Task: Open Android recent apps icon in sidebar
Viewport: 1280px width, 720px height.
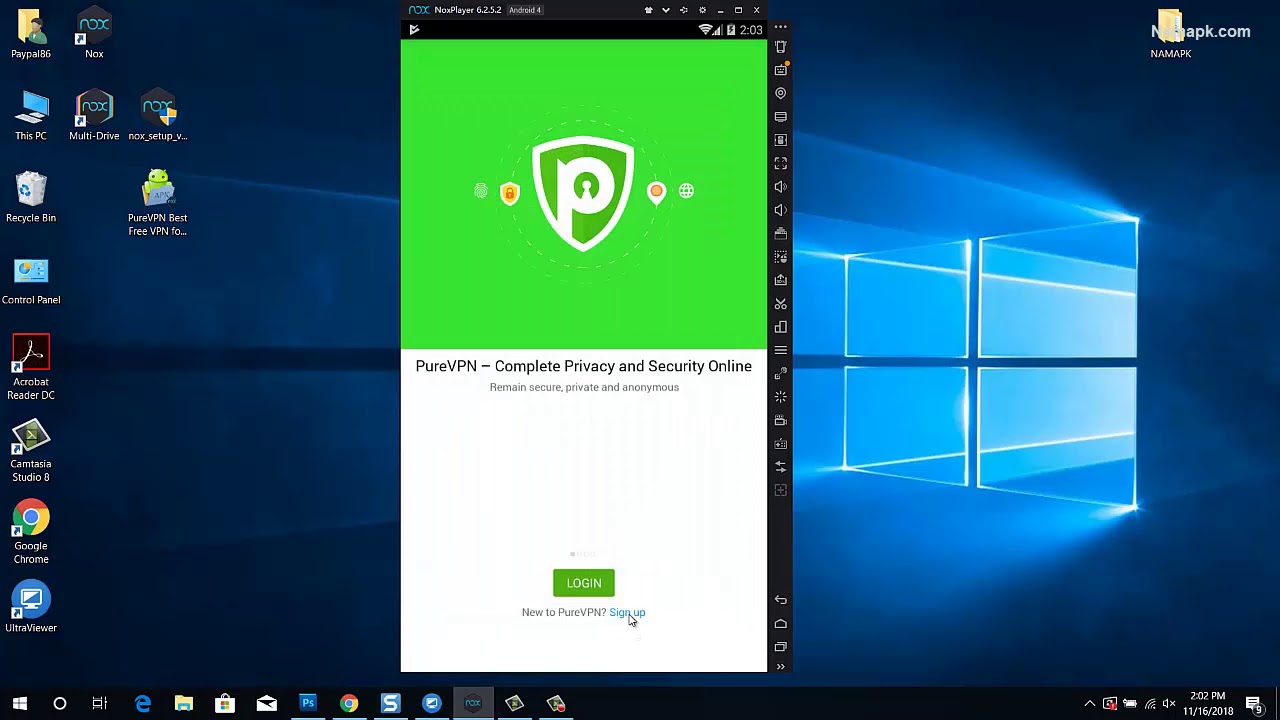Action: (x=781, y=647)
